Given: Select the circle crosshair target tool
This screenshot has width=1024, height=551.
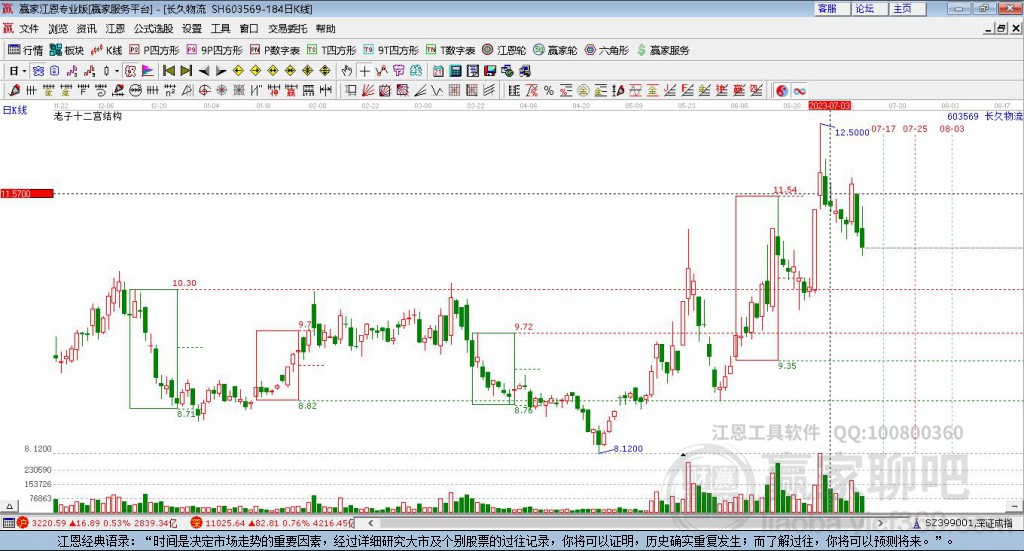Looking at the screenshot, I should 204,91.
